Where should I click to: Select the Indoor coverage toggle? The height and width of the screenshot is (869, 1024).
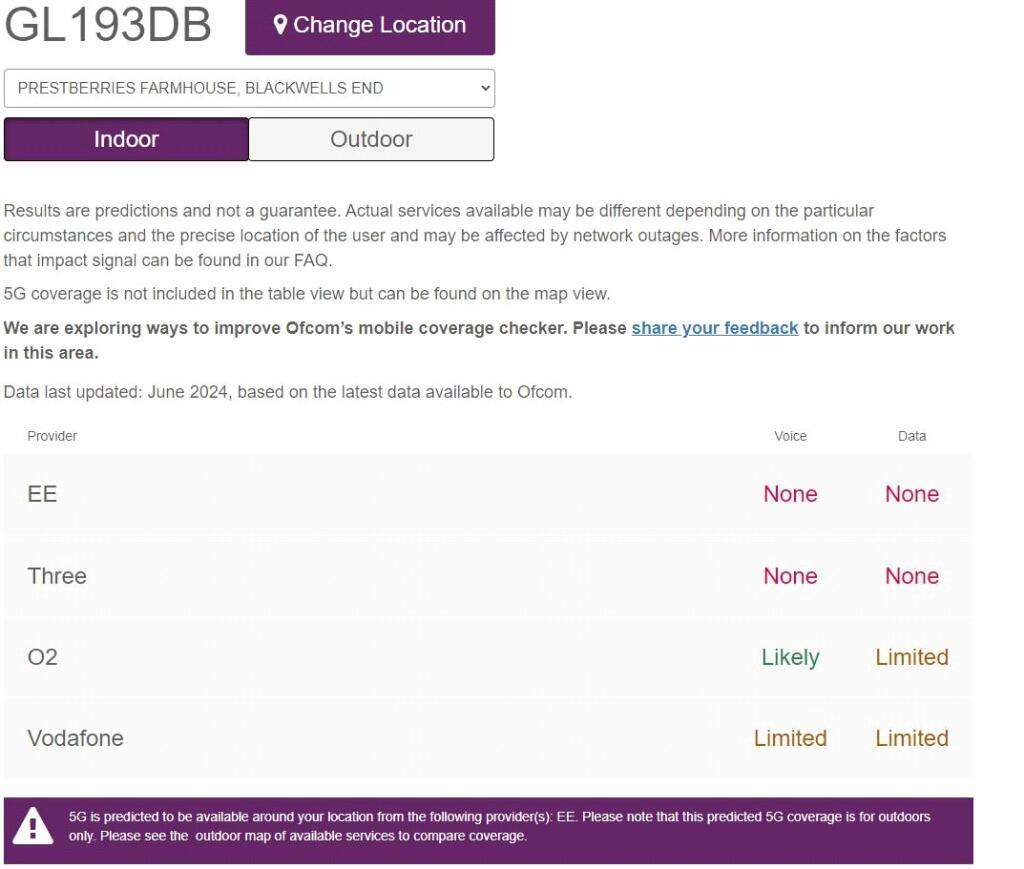[x=126, y=139]
